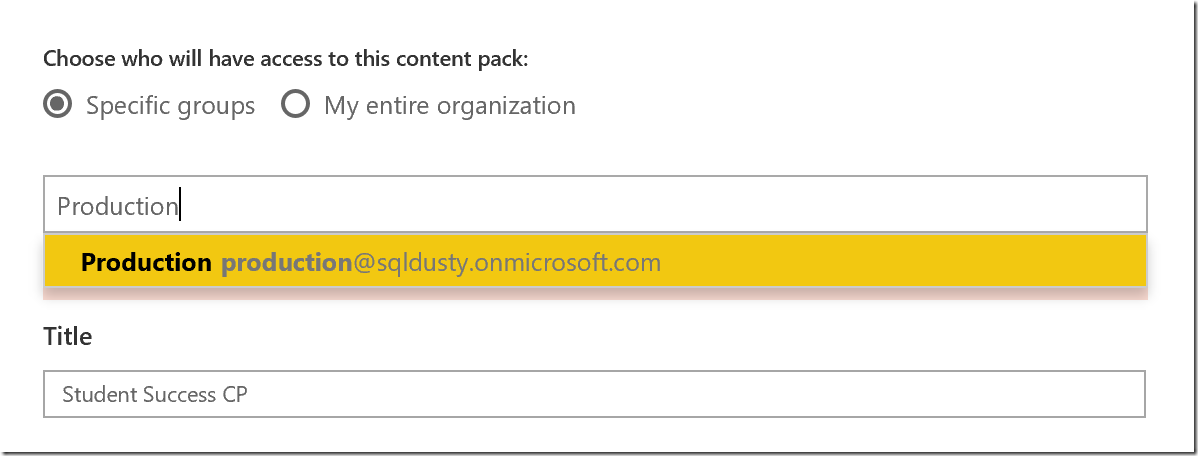Select the Specific groups radio button
Image resolution: width=1198 pixels, height=456 pixels.
click(x=58, y=105)
